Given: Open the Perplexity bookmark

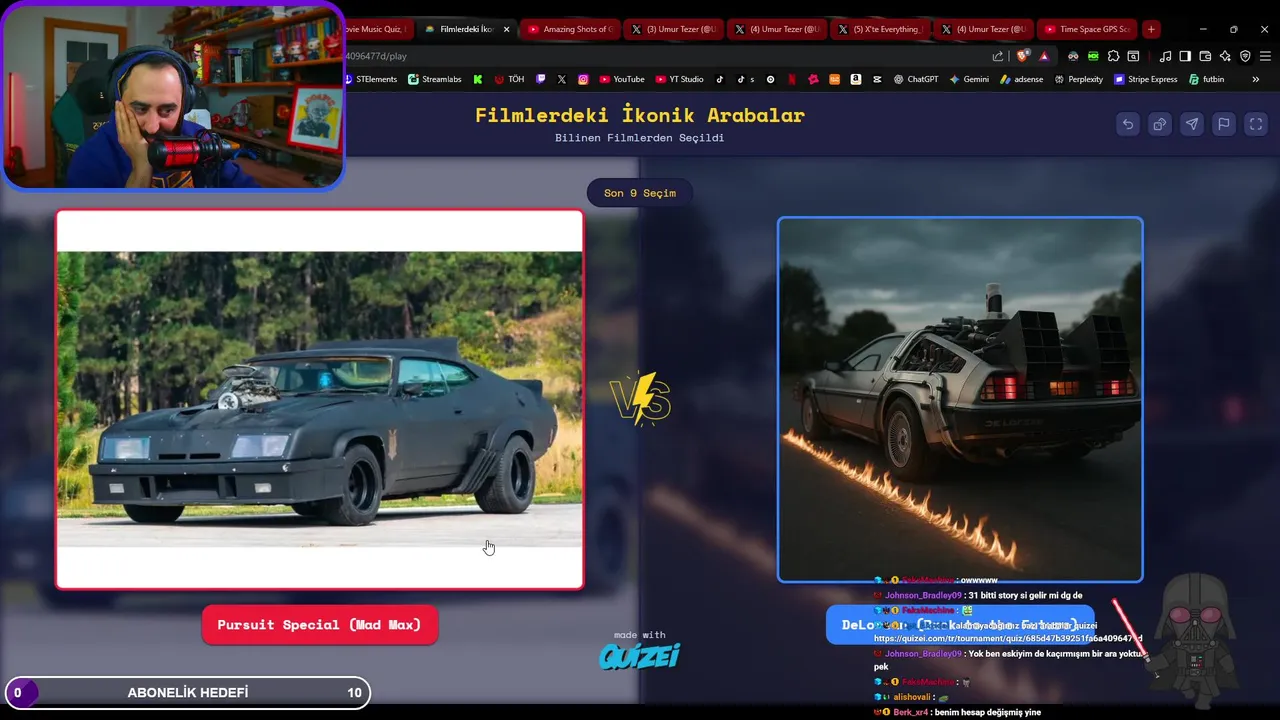Looking at the screenshot, I should pyautogui.click(x=1079, y=79).
